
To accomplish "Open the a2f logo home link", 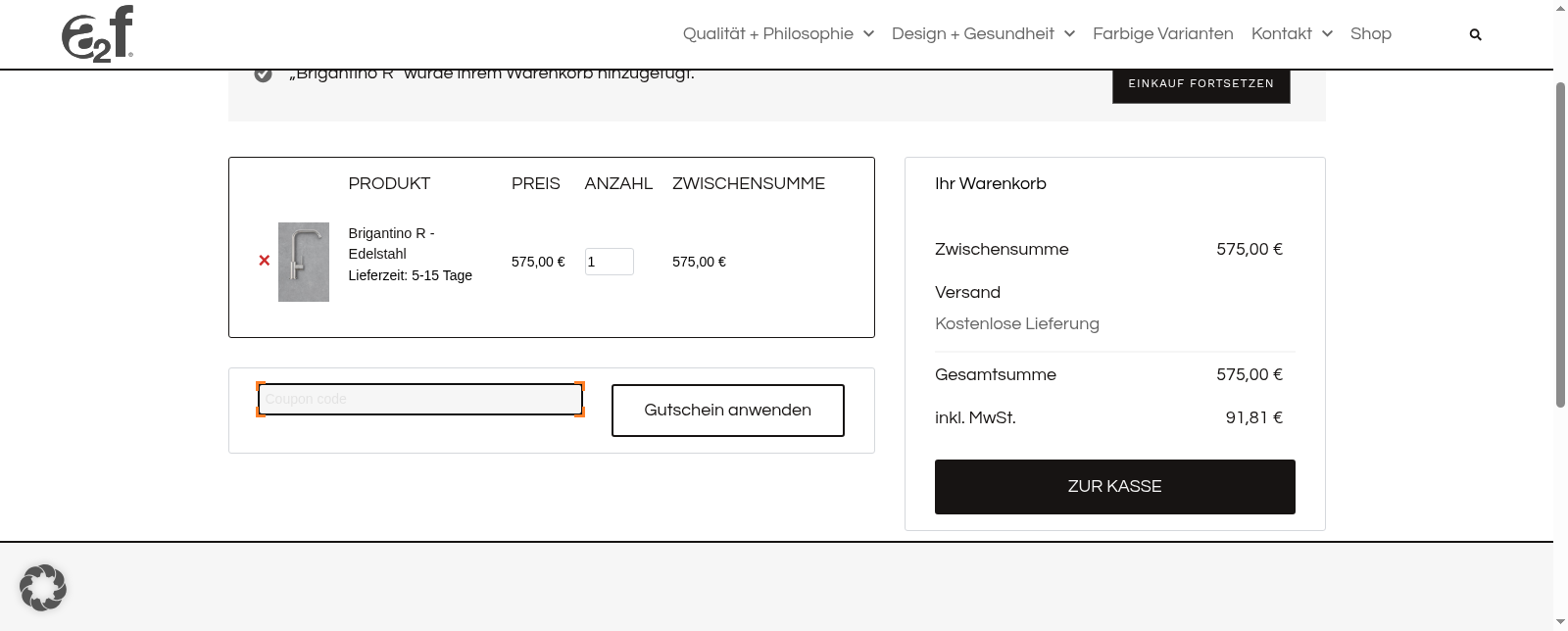I will click(98, 34).
